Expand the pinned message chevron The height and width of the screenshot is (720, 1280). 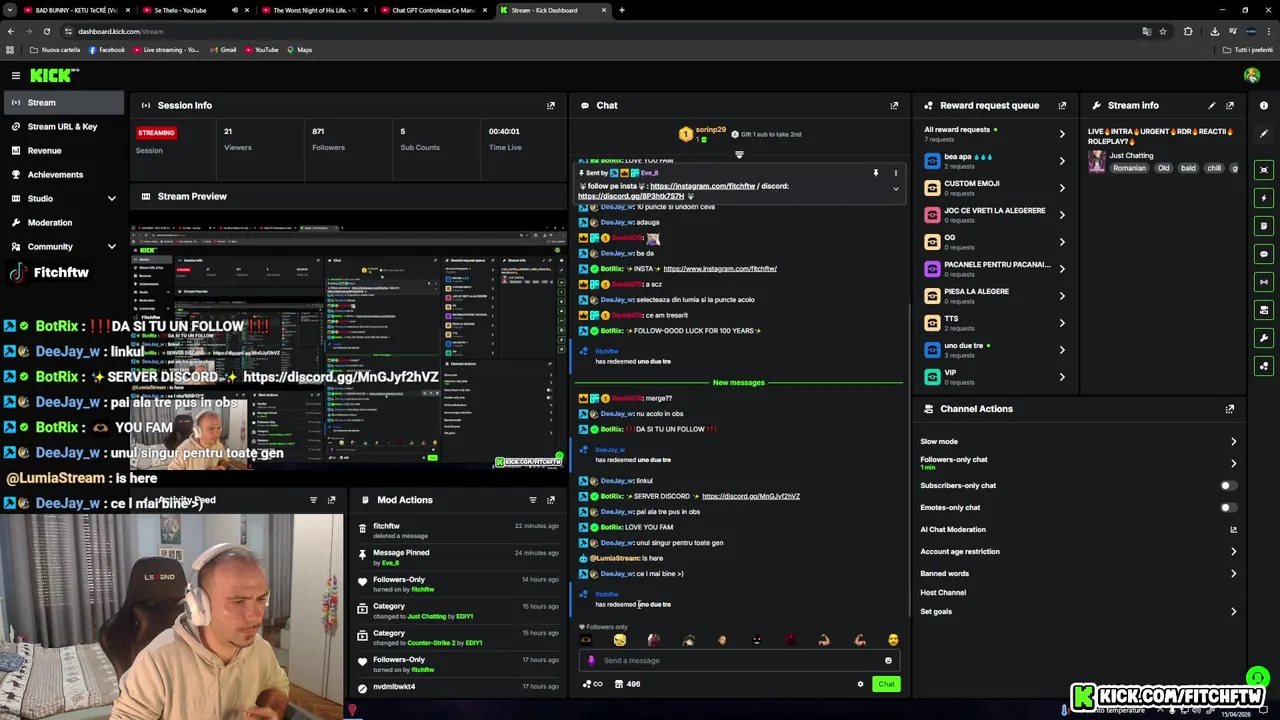pos(896,189)
